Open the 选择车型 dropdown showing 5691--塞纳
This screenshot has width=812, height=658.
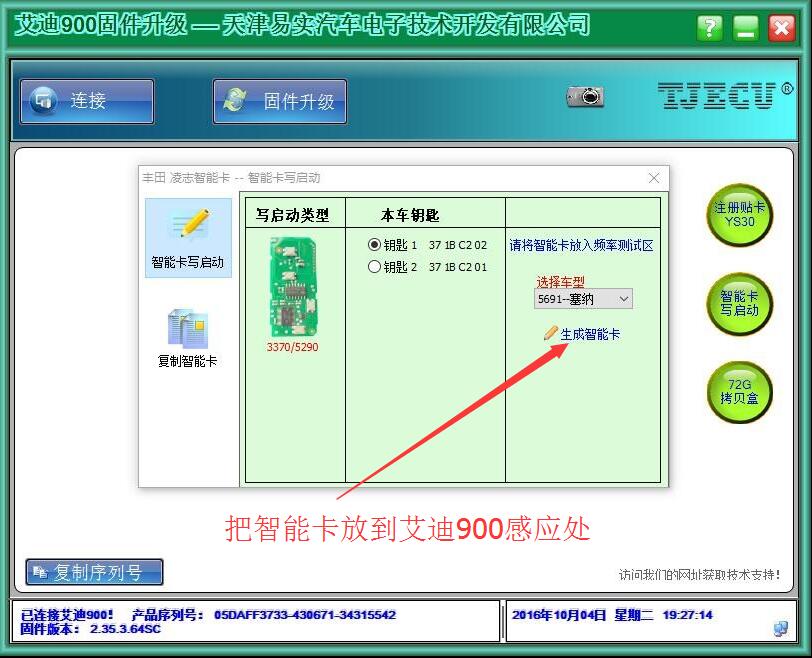[583, 299]
